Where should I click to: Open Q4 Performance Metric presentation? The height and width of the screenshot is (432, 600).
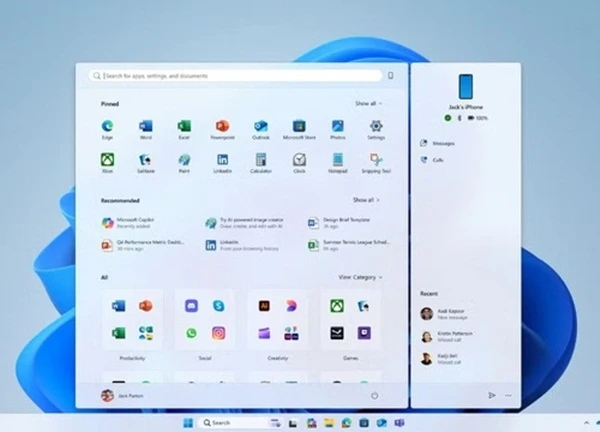(143, 245)
